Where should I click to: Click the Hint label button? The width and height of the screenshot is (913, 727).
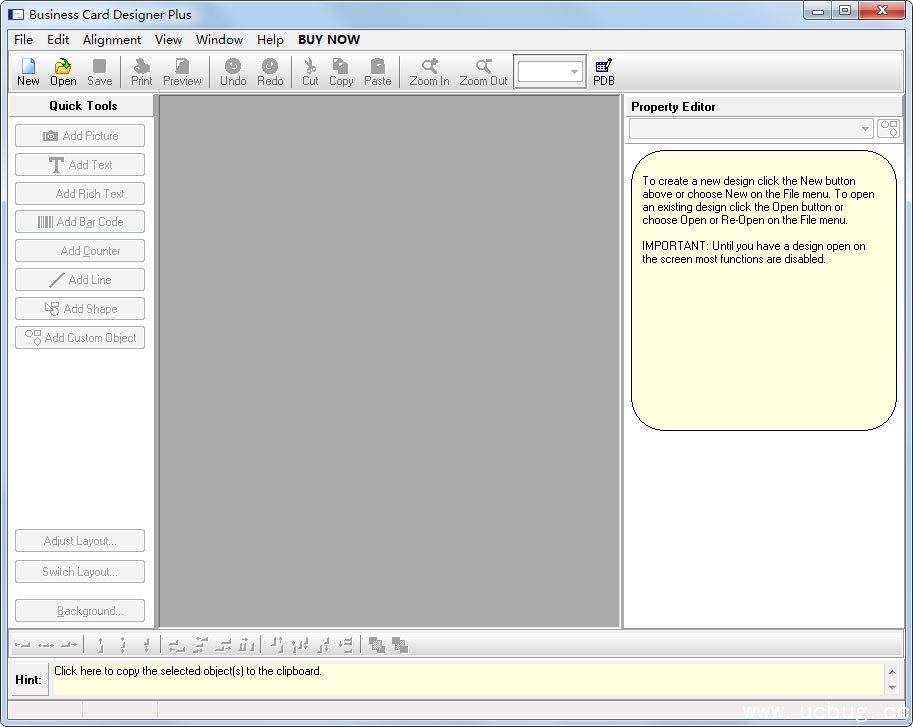(x=29, y=680)
